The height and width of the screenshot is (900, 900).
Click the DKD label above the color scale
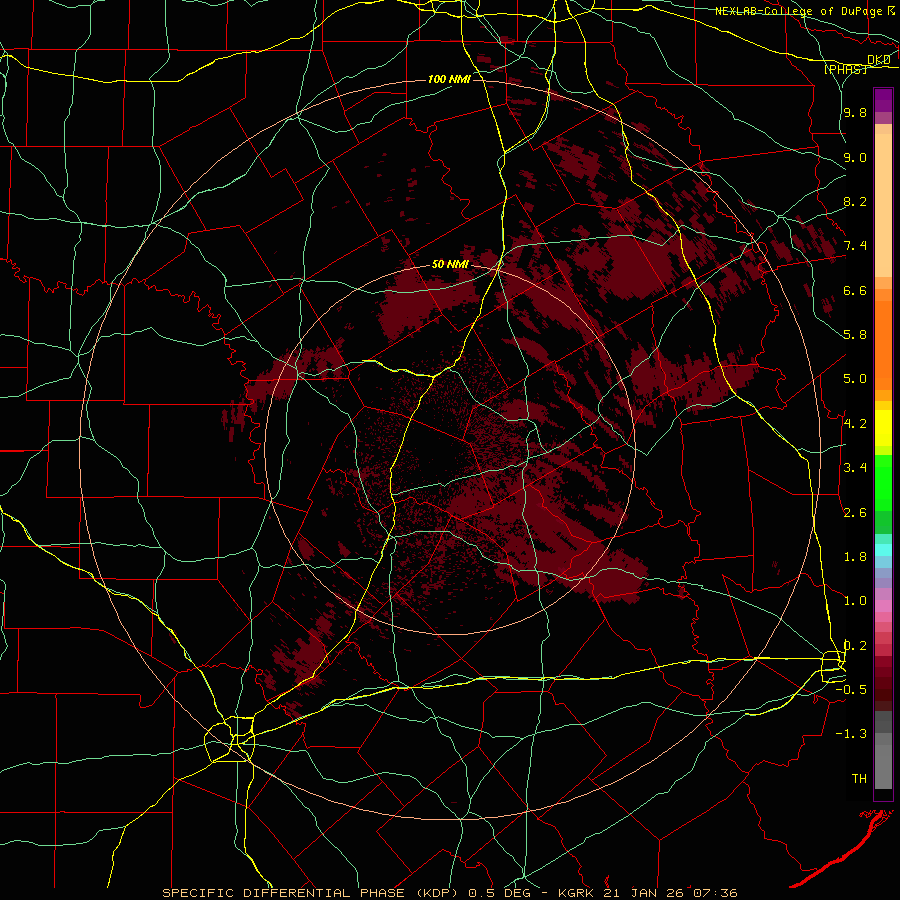coord(879,60)
